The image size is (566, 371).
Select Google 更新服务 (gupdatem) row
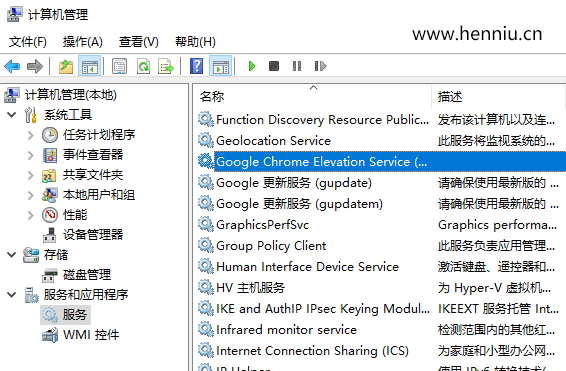(x=381, y=204)
